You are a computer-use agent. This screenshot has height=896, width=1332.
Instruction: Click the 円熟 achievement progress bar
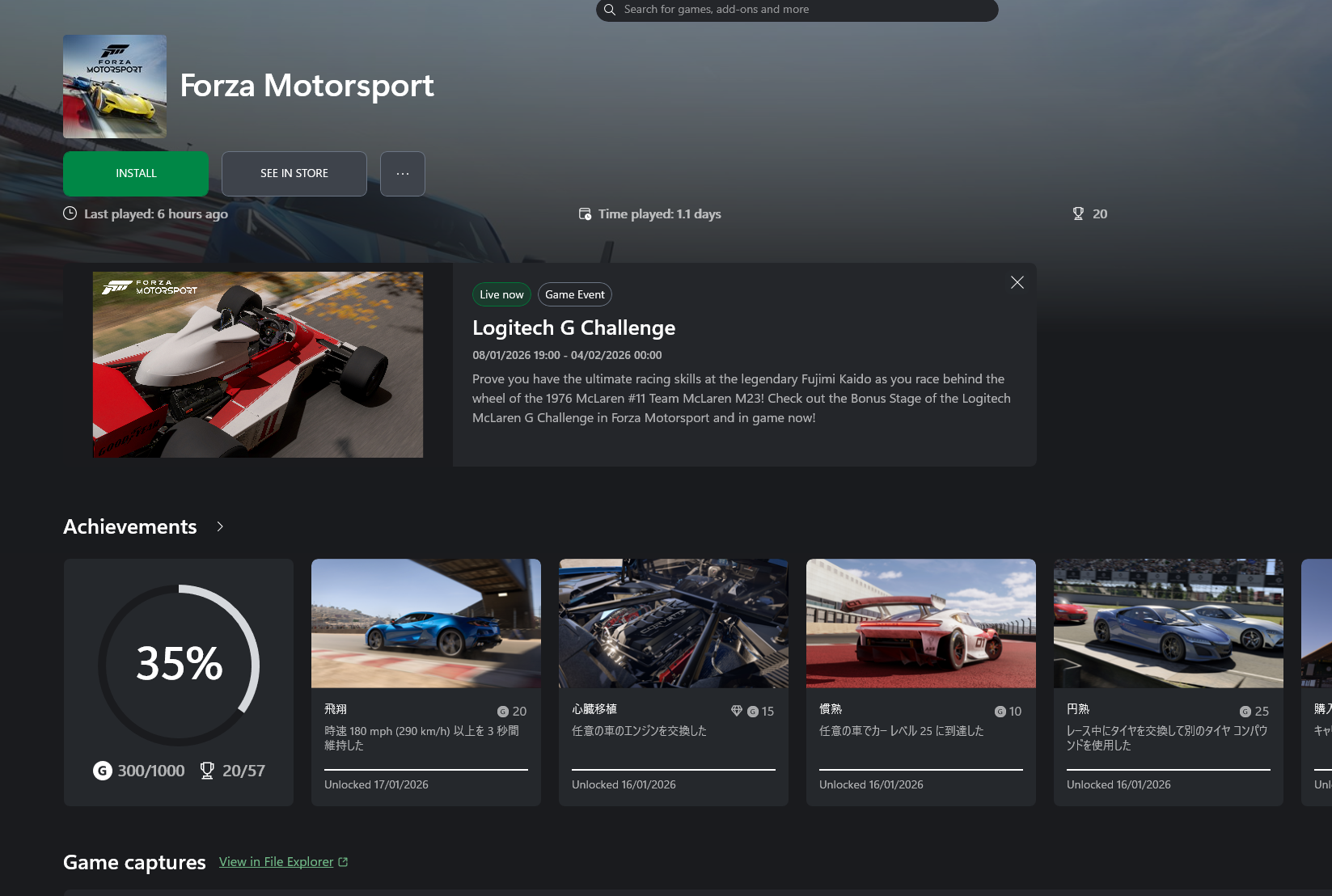(x=1169, y=770)
